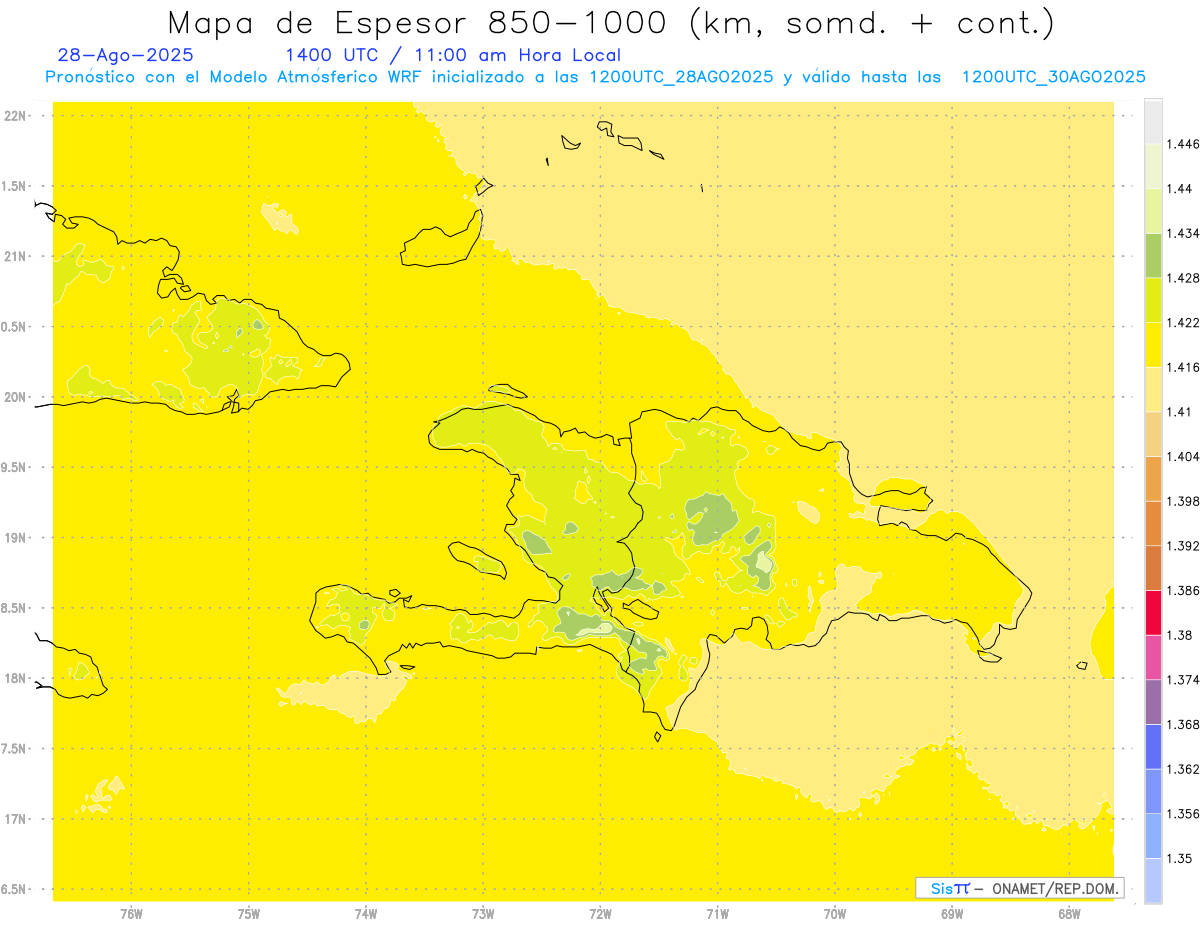Select the longitude label '72W'
Image resolution: width=1200 pixels, height=927 pixels.
pos(600,913)
